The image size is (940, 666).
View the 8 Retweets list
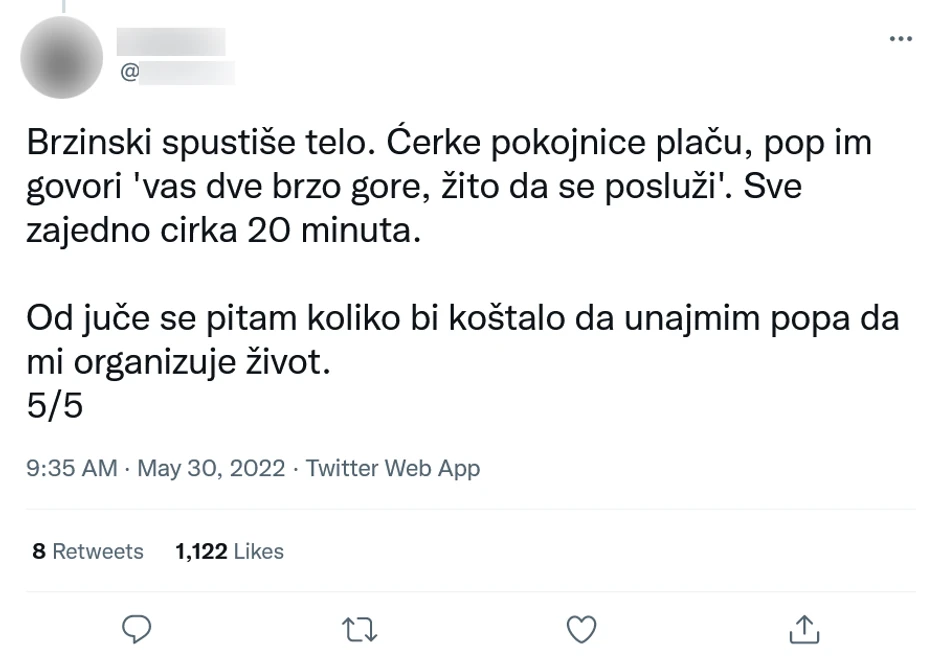(x=88, y=551)
